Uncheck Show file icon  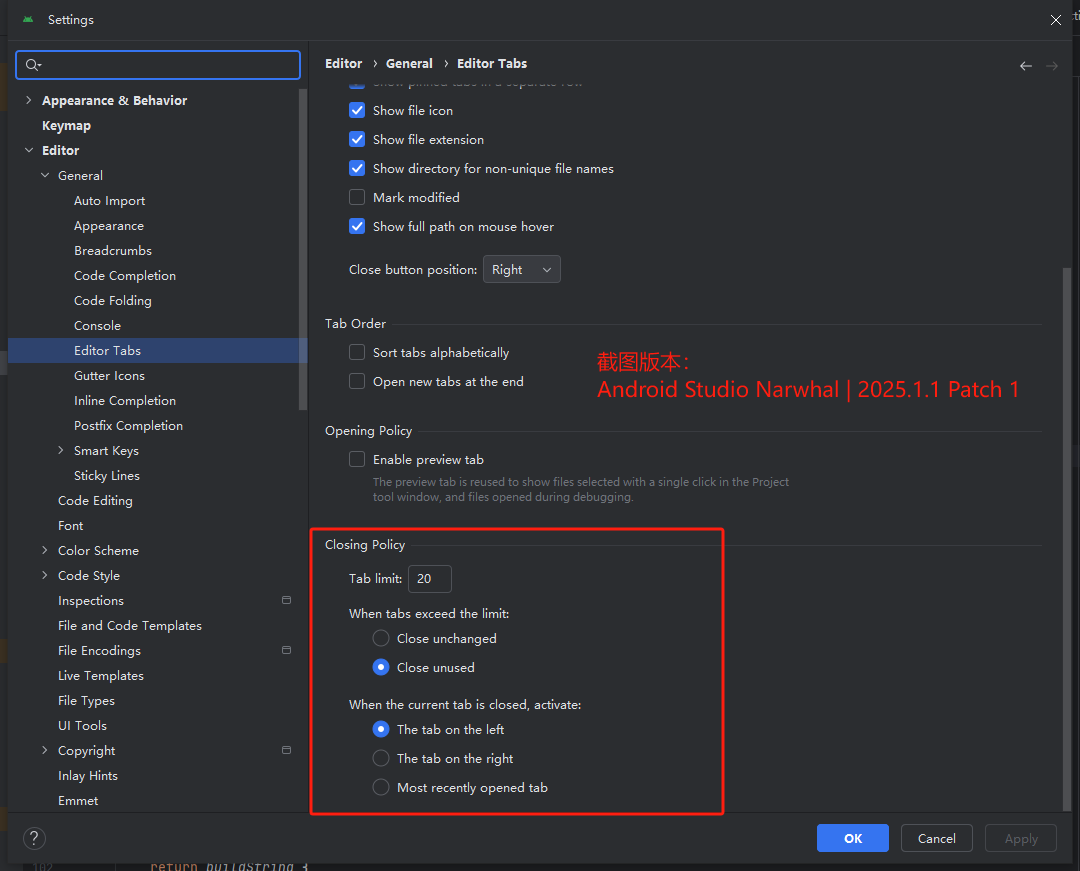[x=357, y=110]
